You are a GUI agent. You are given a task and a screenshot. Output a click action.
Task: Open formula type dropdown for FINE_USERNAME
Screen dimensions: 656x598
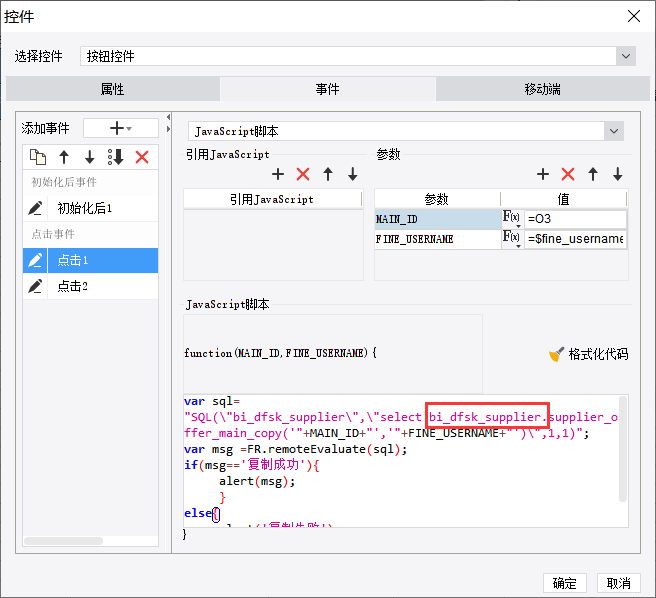point(512,239)
